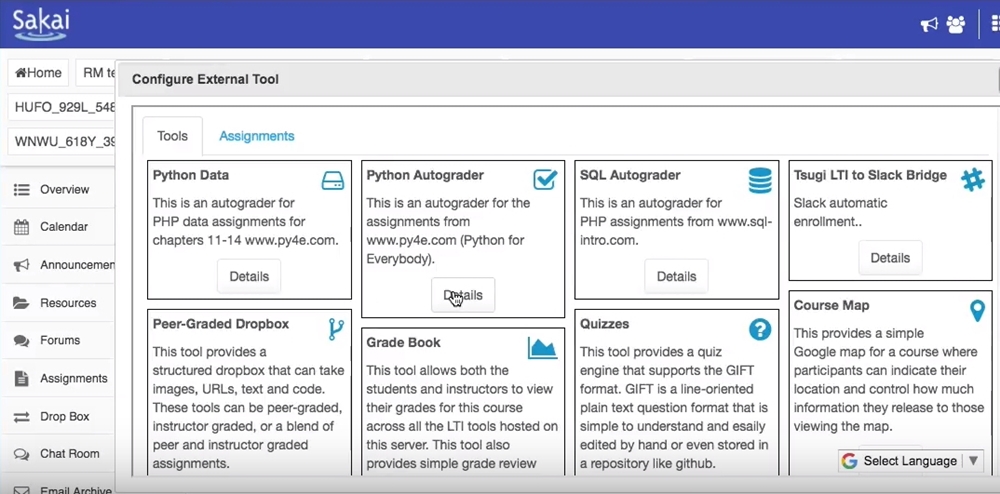The width and height of the screenshot is (1000, 494).
Task: Open Chat Room in sidebar
Action: pos(57,454)
